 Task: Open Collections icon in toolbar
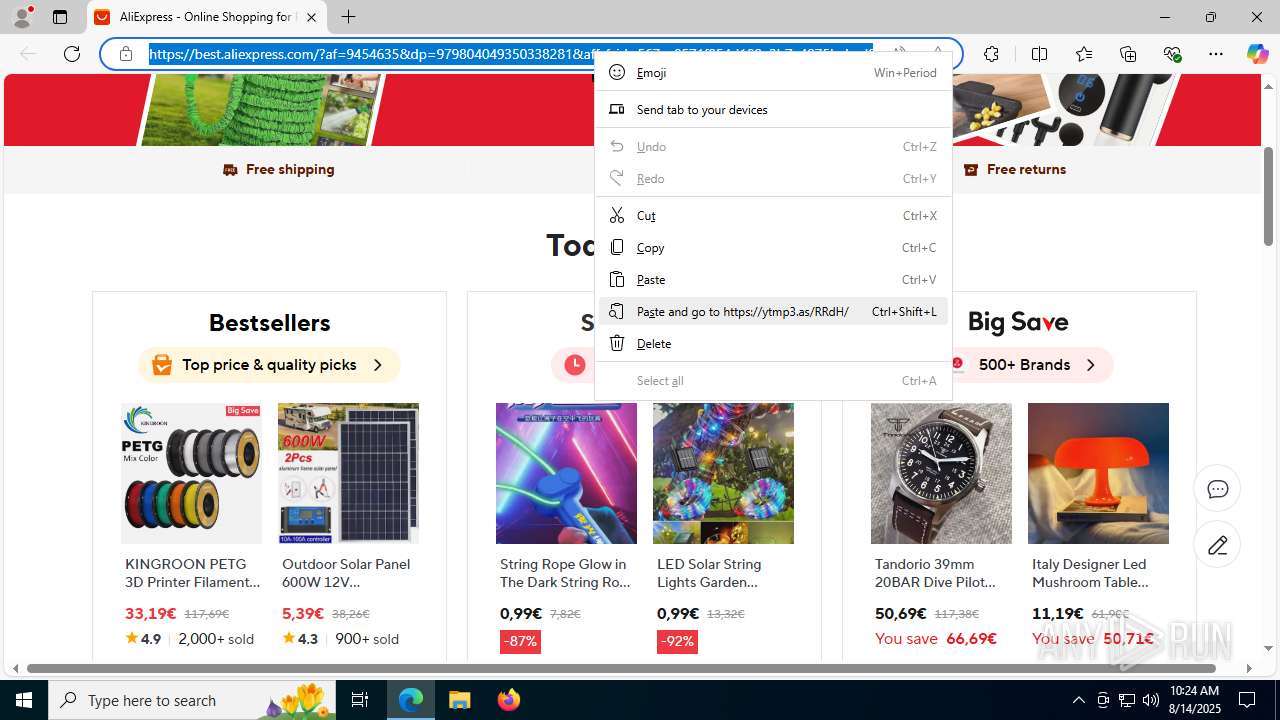pyautogui.click(x=1128, y=54)
